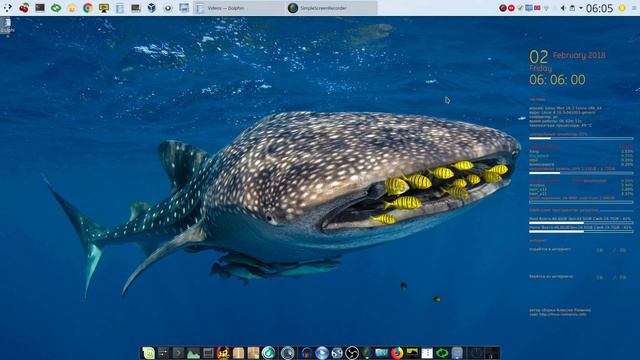640x360 pixels.
Task: Click the red recording tray icon
Action: coord(511,8)
